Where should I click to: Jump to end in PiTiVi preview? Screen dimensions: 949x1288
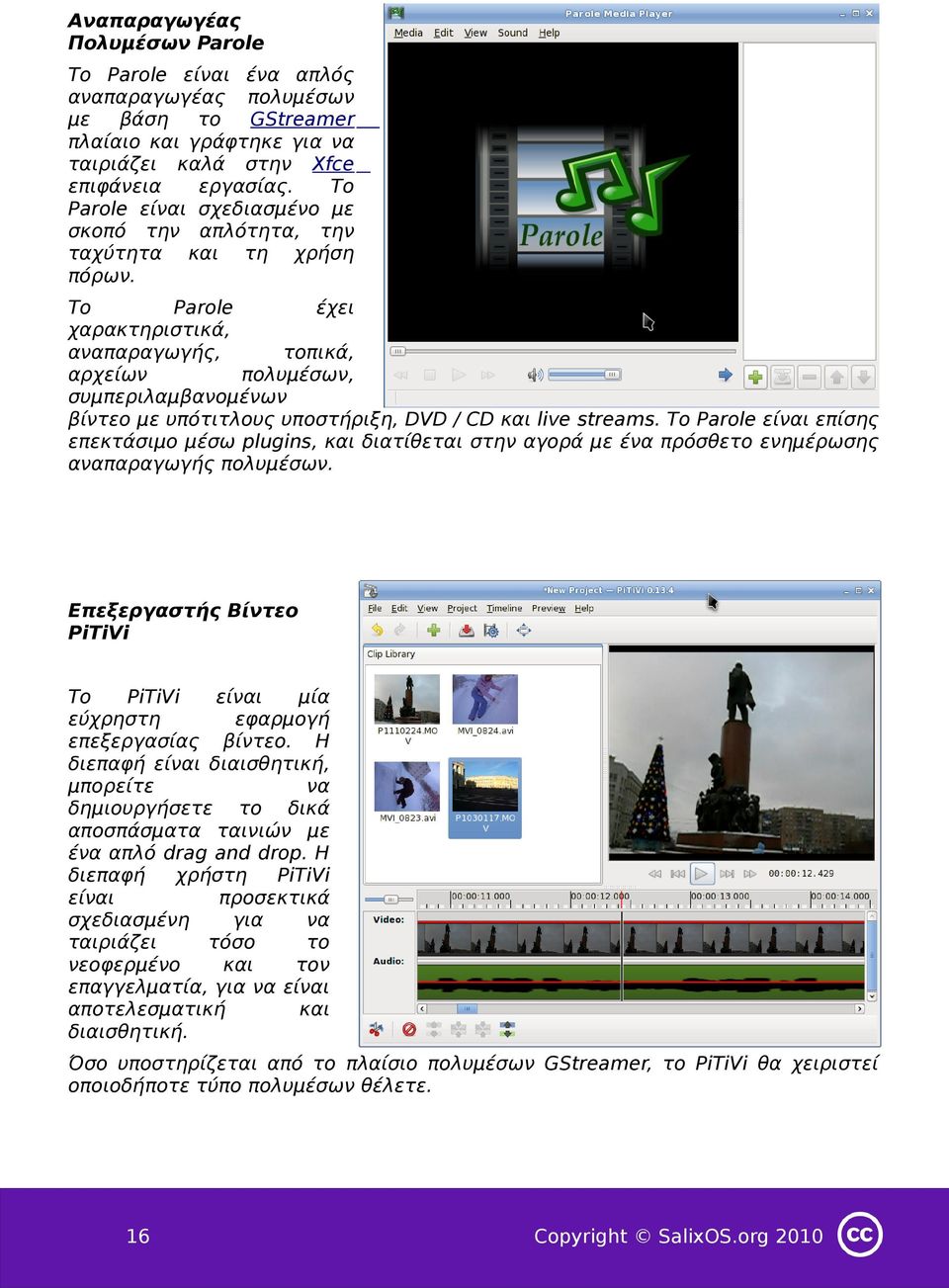[727, 874]
